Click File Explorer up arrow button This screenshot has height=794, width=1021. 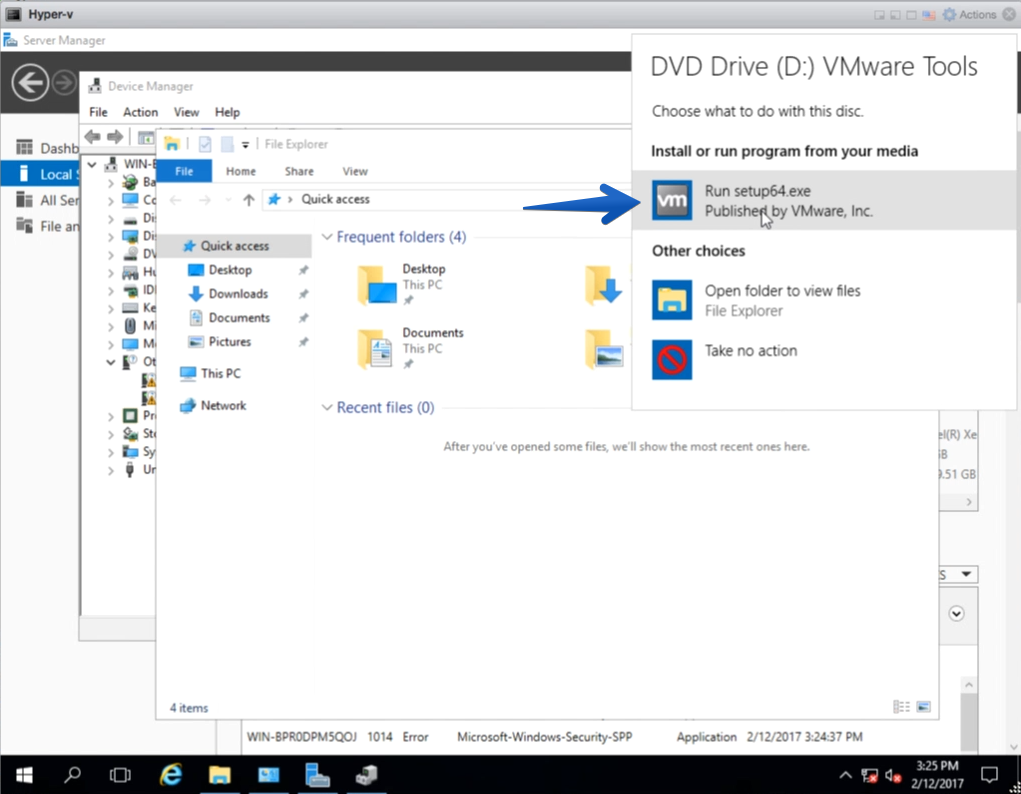coord(248,200)
